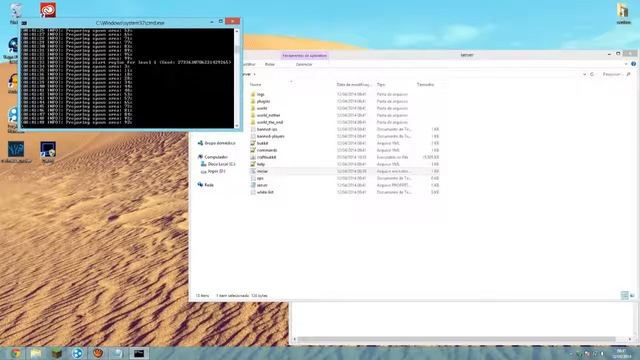Click breadcrumb arrow after server
The image size is (640, 360).
point(255,74)
